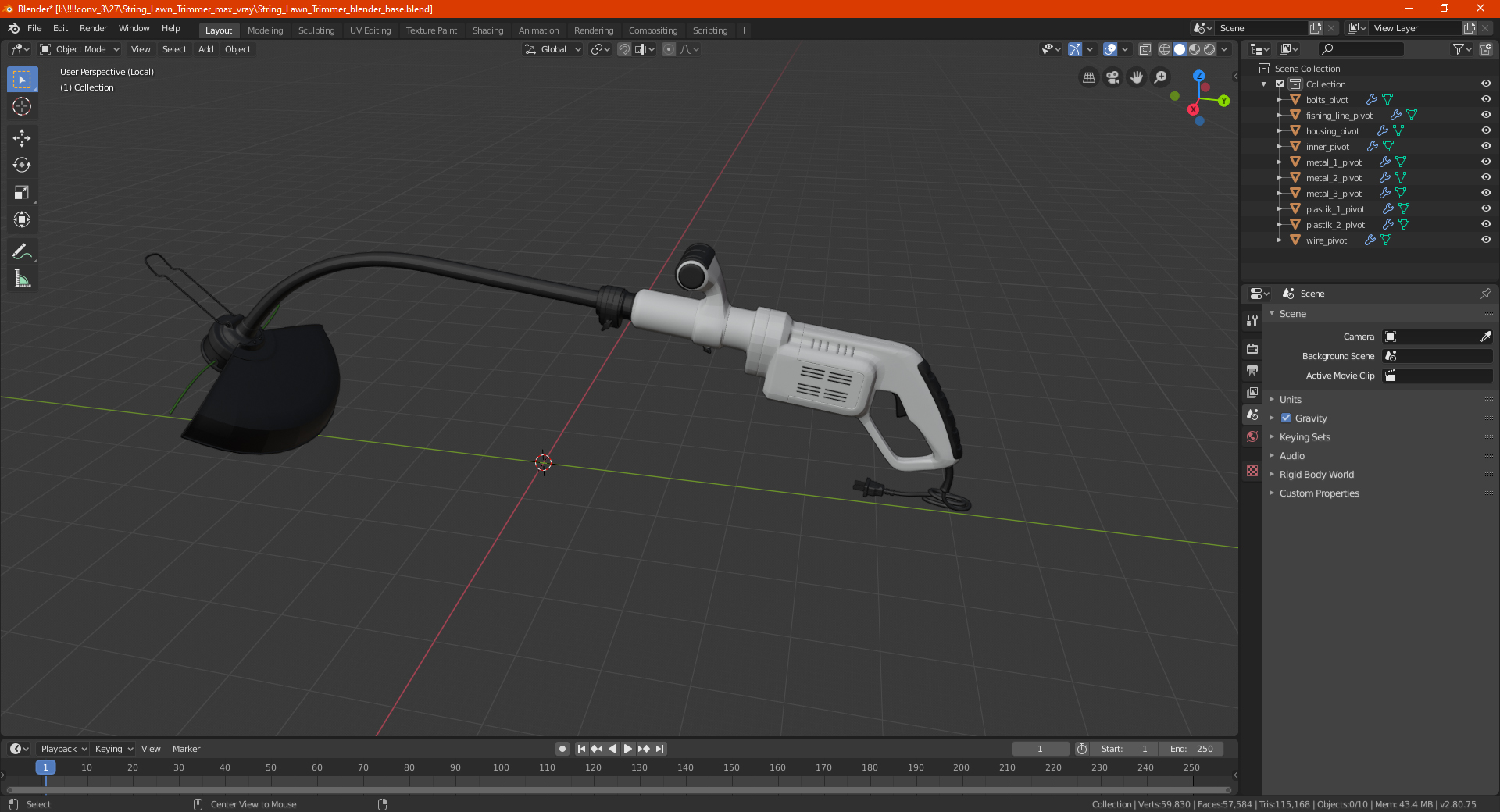Select the Transform tool
1500x812 pixels.
coord(22,220)
